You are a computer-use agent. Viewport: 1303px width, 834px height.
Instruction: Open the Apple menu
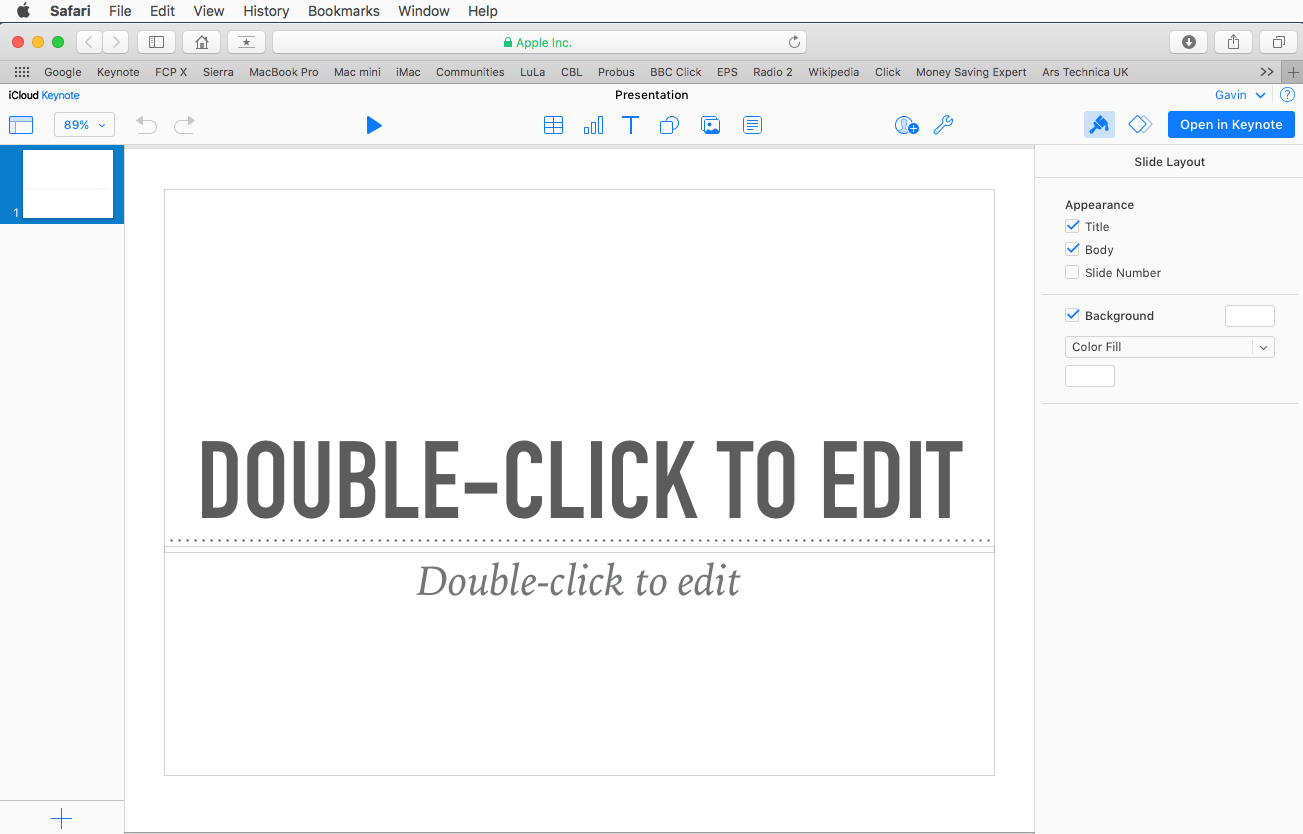point(23,11)
